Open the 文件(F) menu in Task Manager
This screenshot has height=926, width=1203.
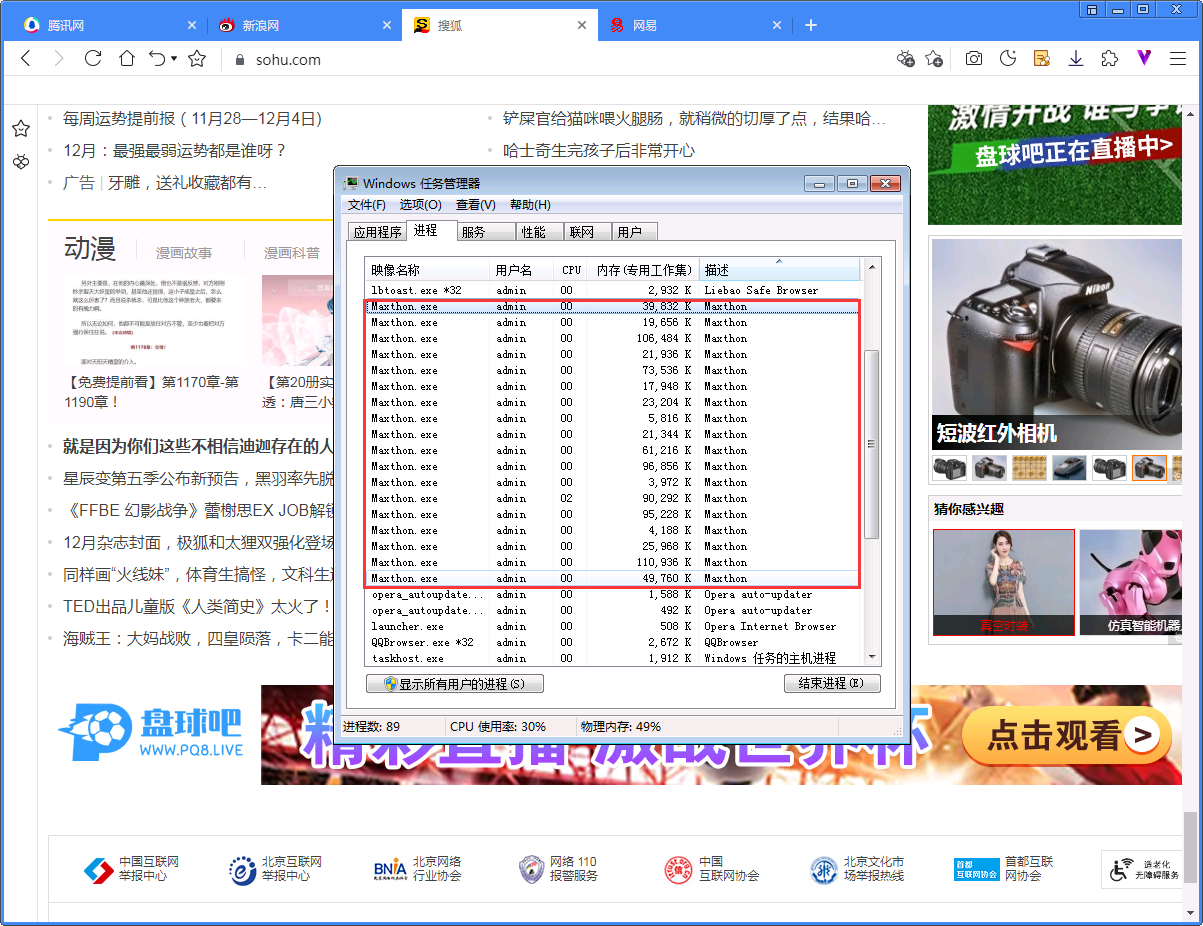coord(366,205)
